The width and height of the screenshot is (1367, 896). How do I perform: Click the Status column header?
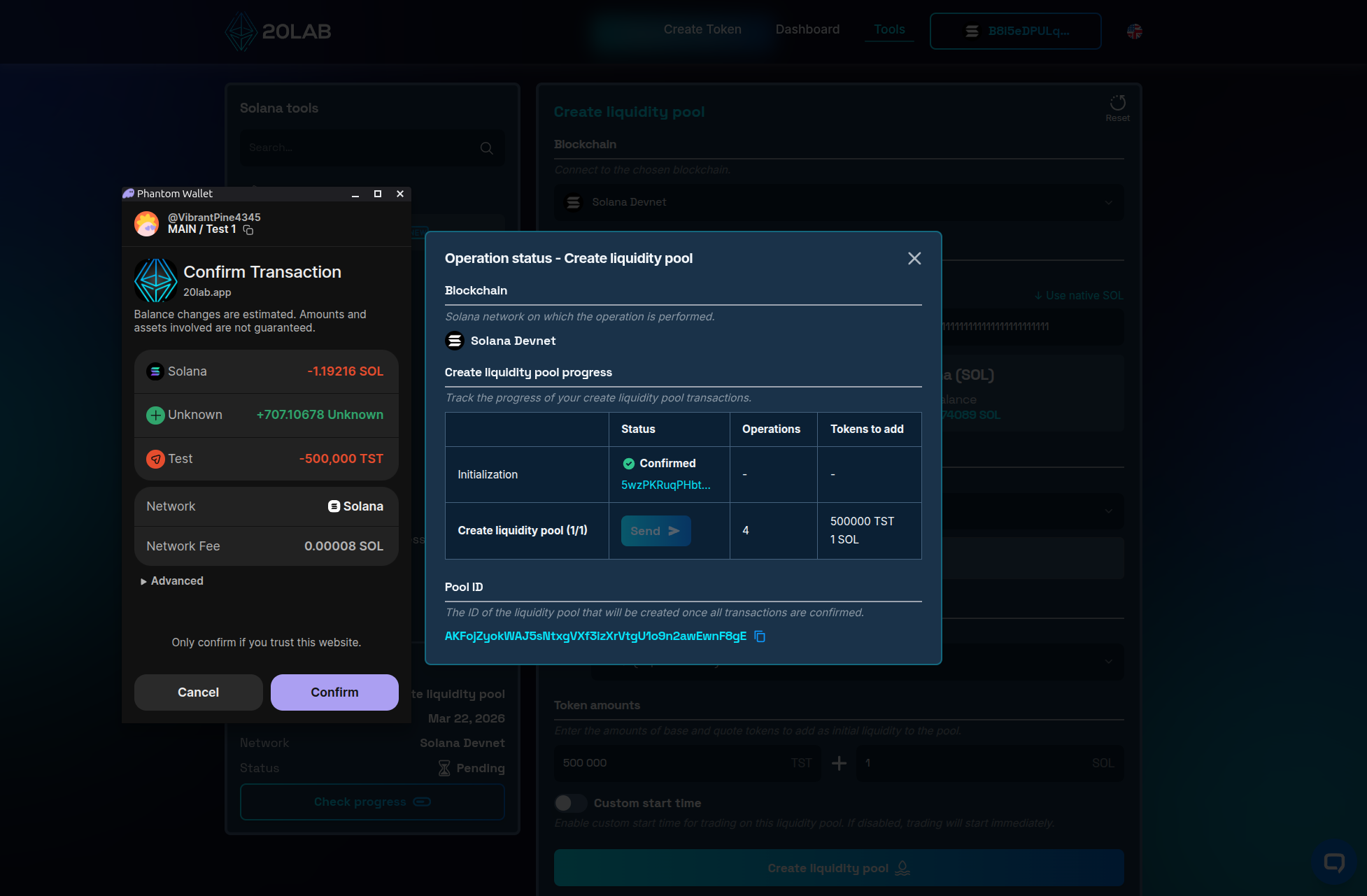(x=638, y=429)
